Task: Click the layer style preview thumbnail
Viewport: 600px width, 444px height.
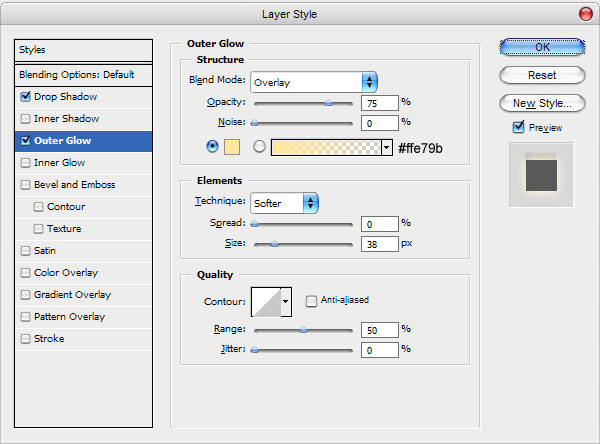Action: tap(541, 175)
